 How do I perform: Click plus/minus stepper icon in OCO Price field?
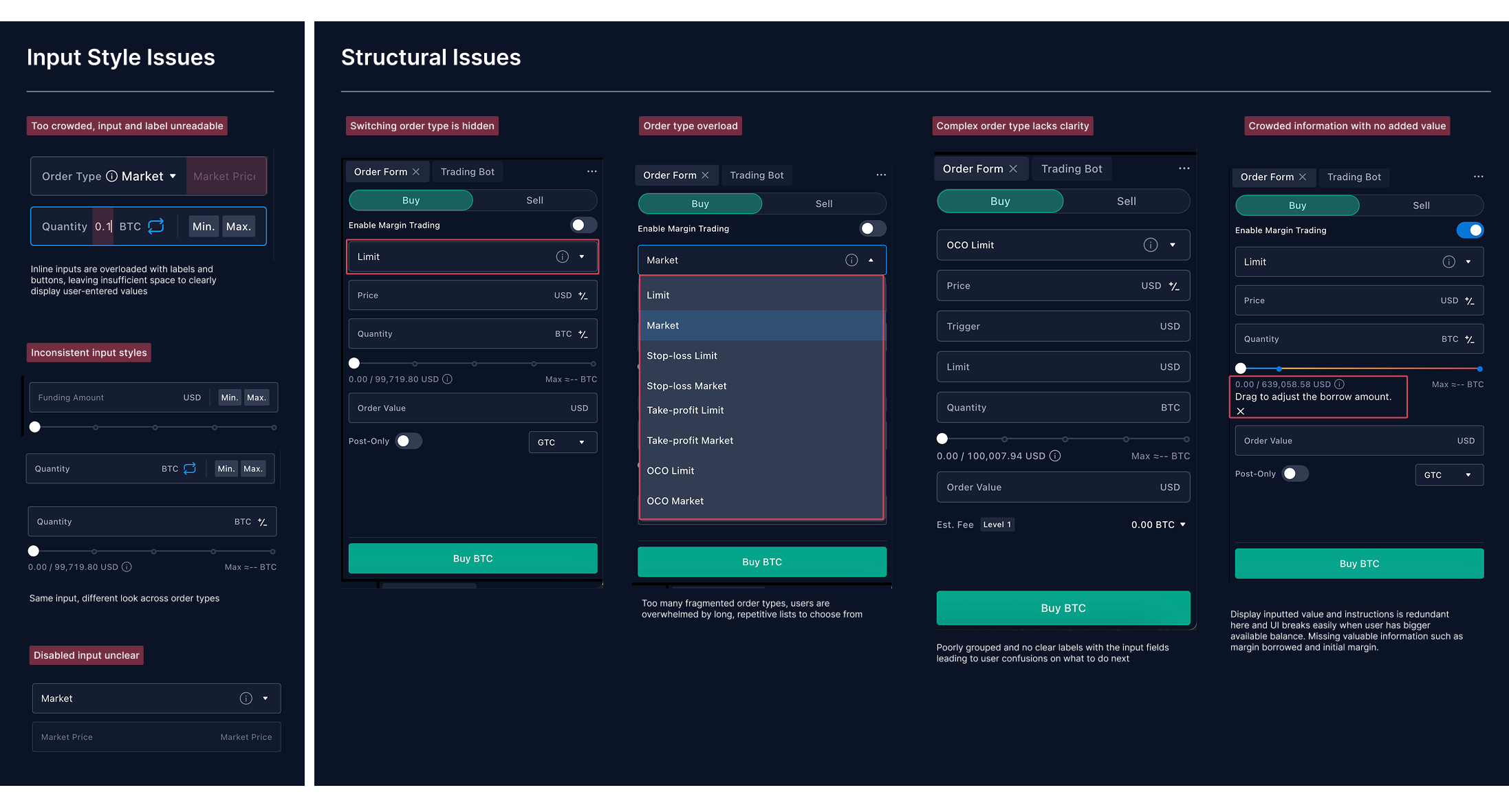pos(1174,286)
